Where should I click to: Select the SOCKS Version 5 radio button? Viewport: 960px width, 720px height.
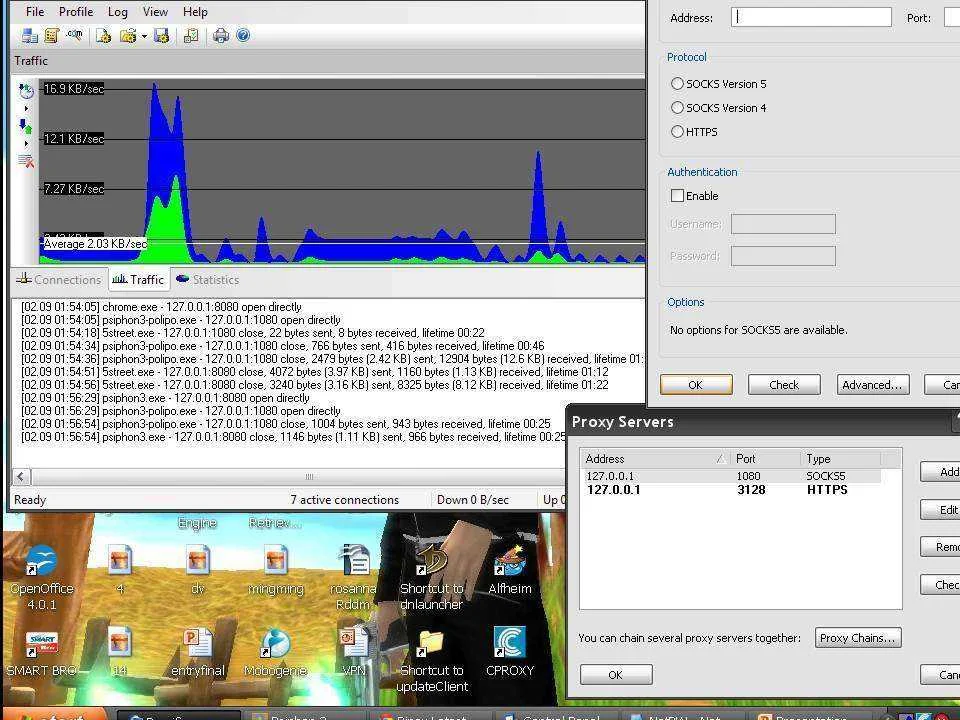coord(677,83)
